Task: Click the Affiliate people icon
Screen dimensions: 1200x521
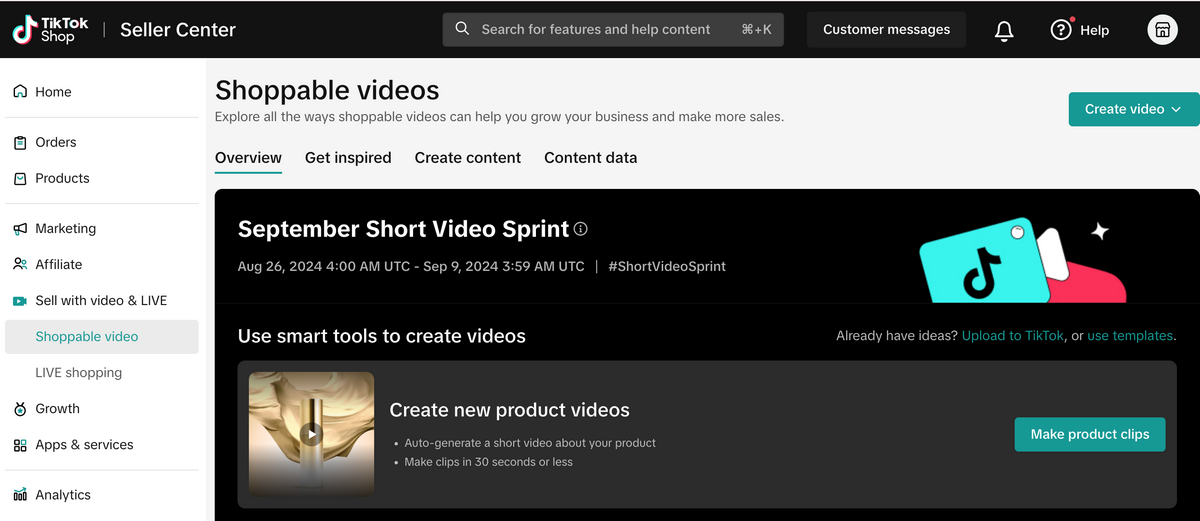Action: 20,265
